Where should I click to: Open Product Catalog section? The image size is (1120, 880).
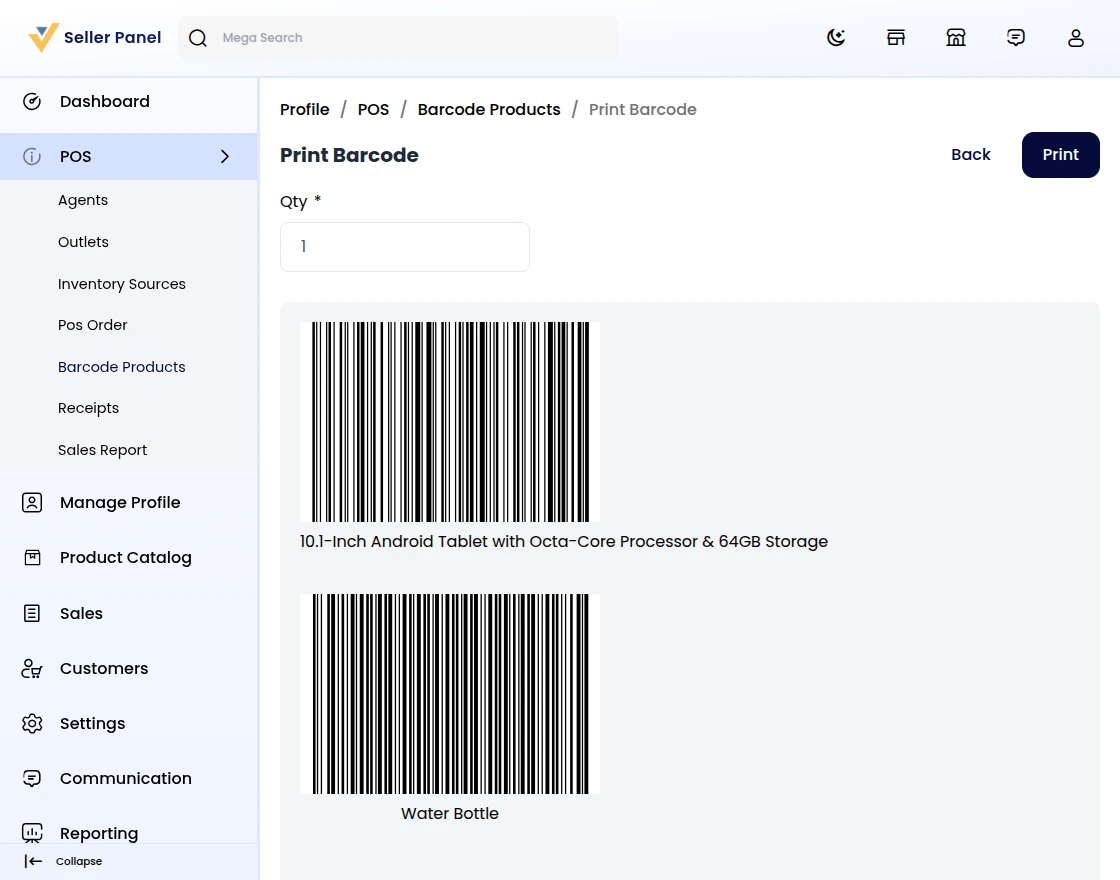click(x=126, y=557)
